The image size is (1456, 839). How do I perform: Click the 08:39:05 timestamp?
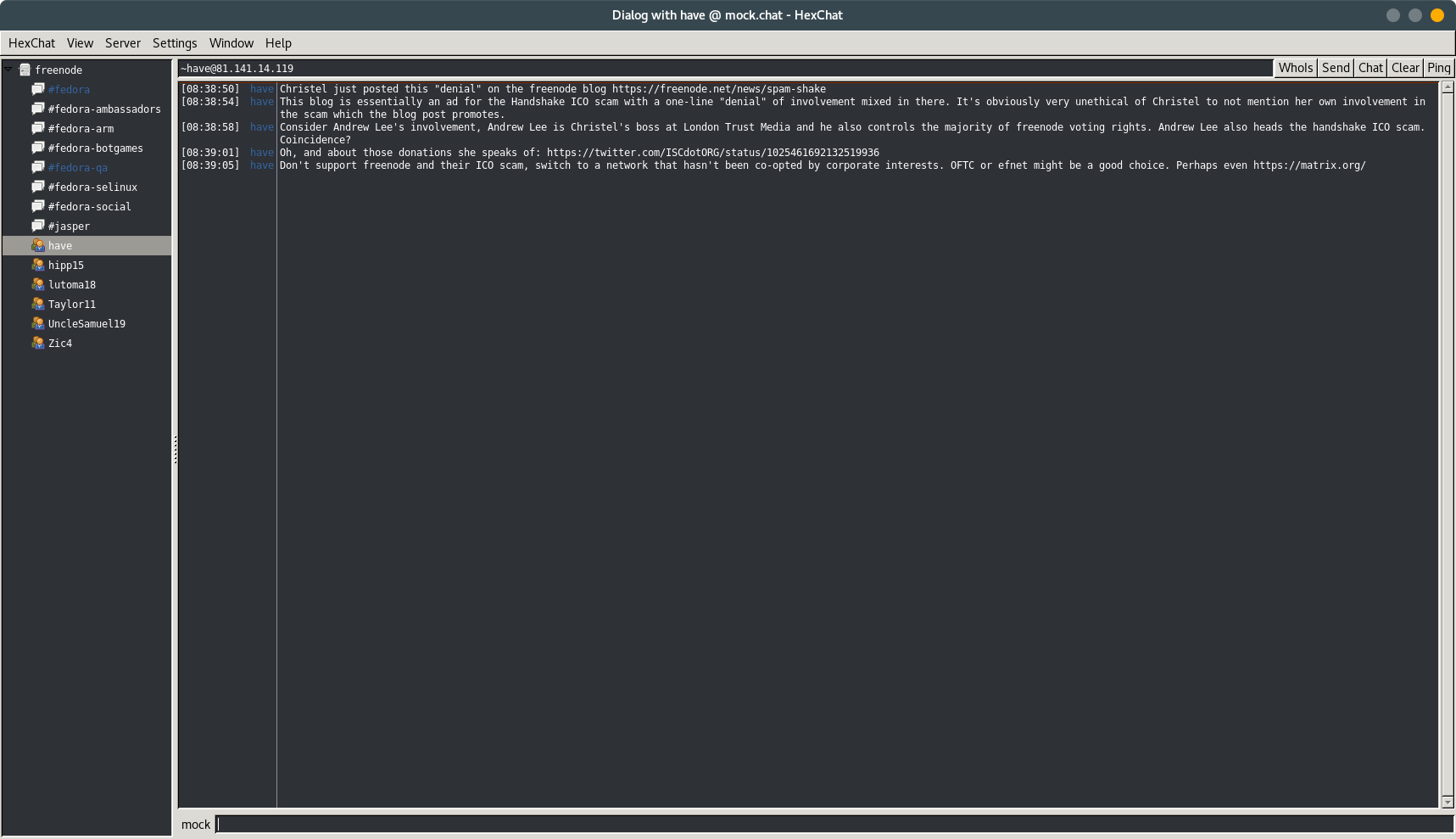coord(210,165)
